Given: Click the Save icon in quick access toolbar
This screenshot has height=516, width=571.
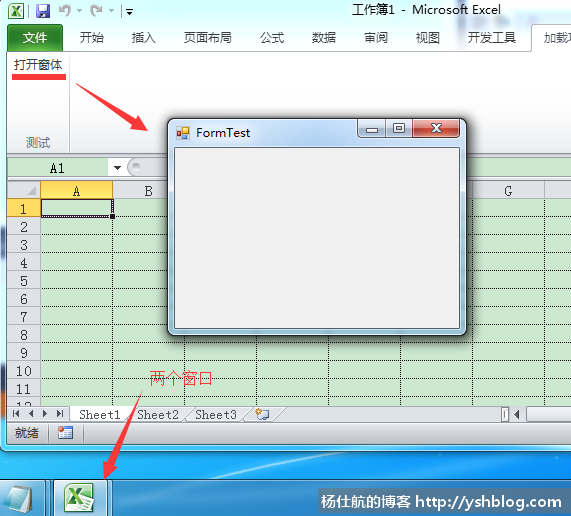Looking at the screenshot, I should coord(43,11).
